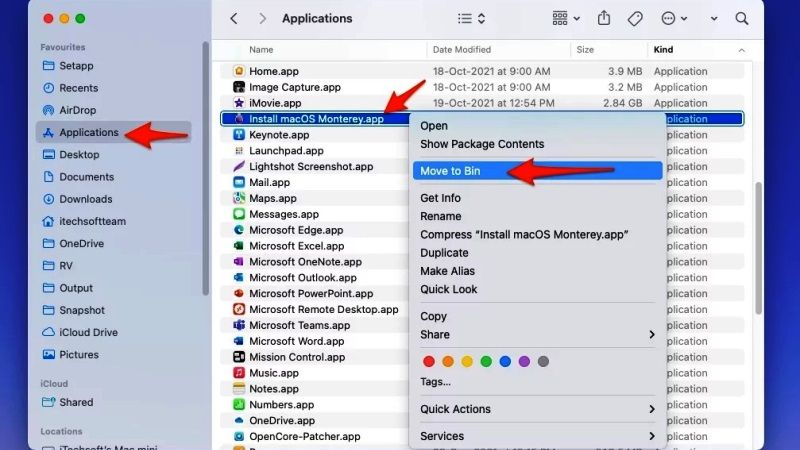Select the Image Capture.app icon

(x=238, y=87)
